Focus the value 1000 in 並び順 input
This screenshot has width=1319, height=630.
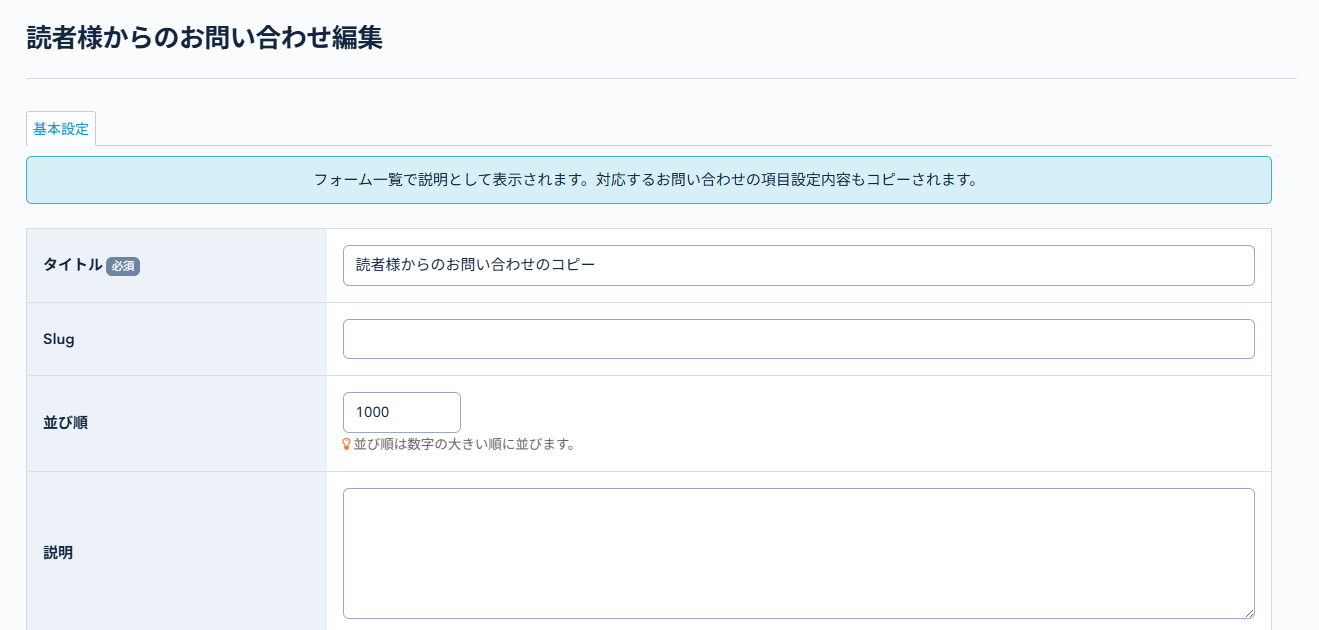point(375,412)
